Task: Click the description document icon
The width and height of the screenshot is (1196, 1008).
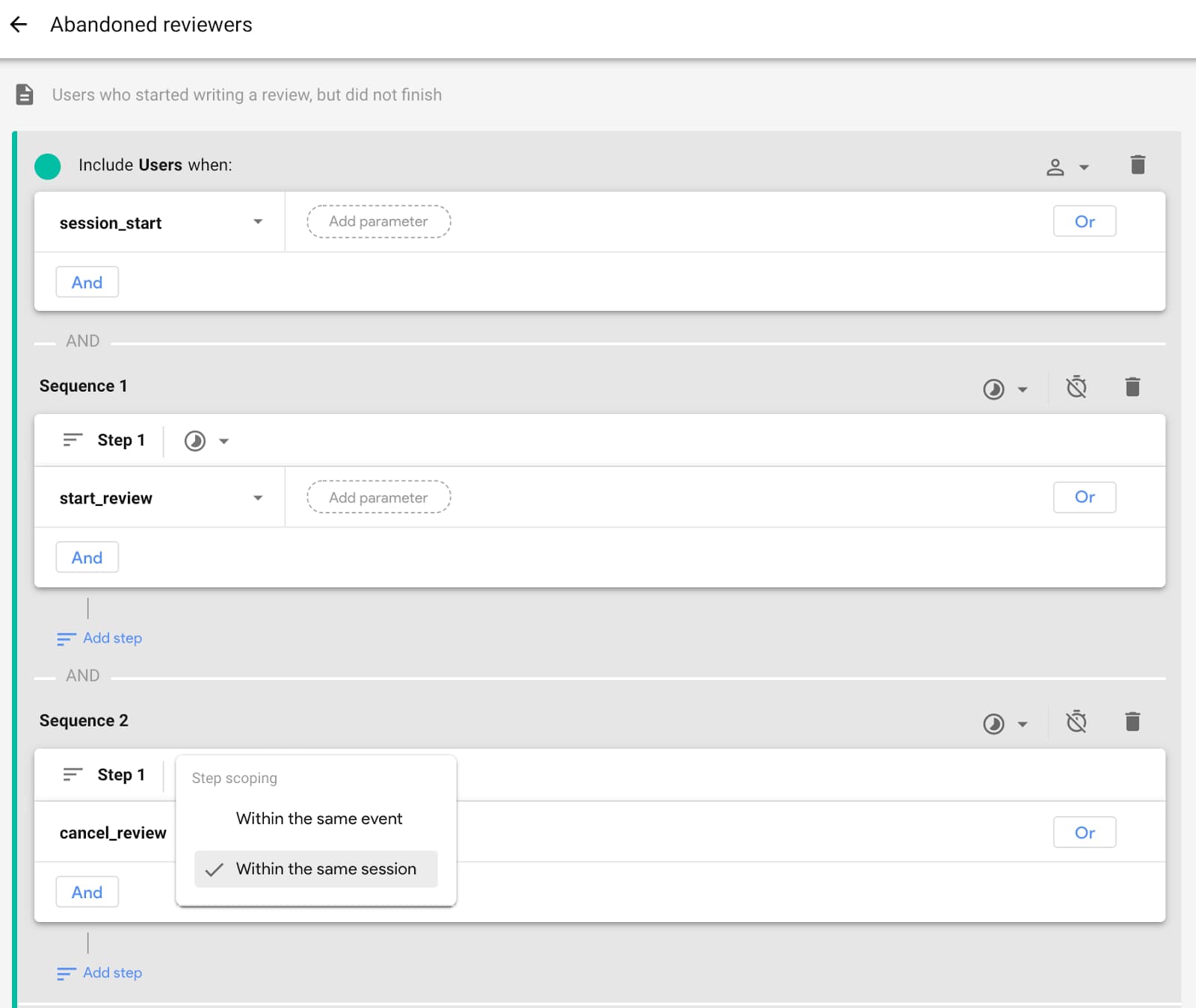Action: [25, 95]
